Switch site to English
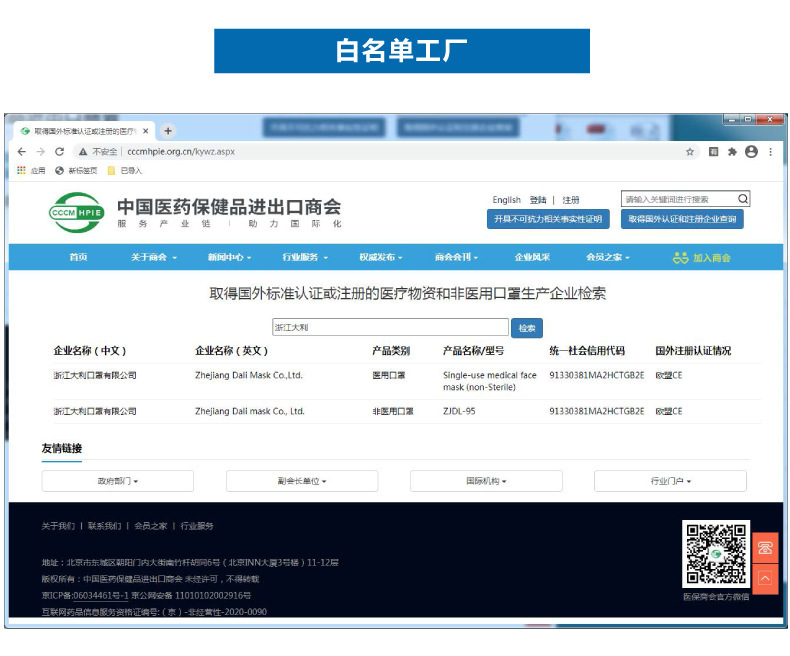This screenshot has width=790, height=656. [x=506, y=200]
